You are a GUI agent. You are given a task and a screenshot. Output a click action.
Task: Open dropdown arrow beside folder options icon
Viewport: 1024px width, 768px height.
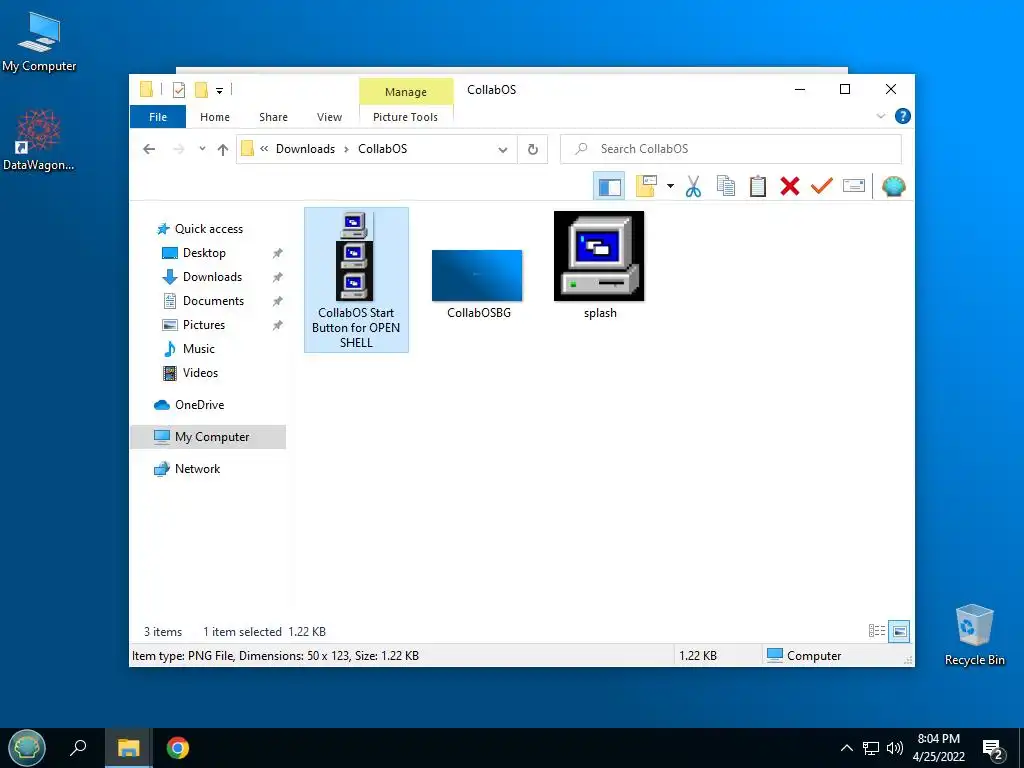[x=670, y=186]
